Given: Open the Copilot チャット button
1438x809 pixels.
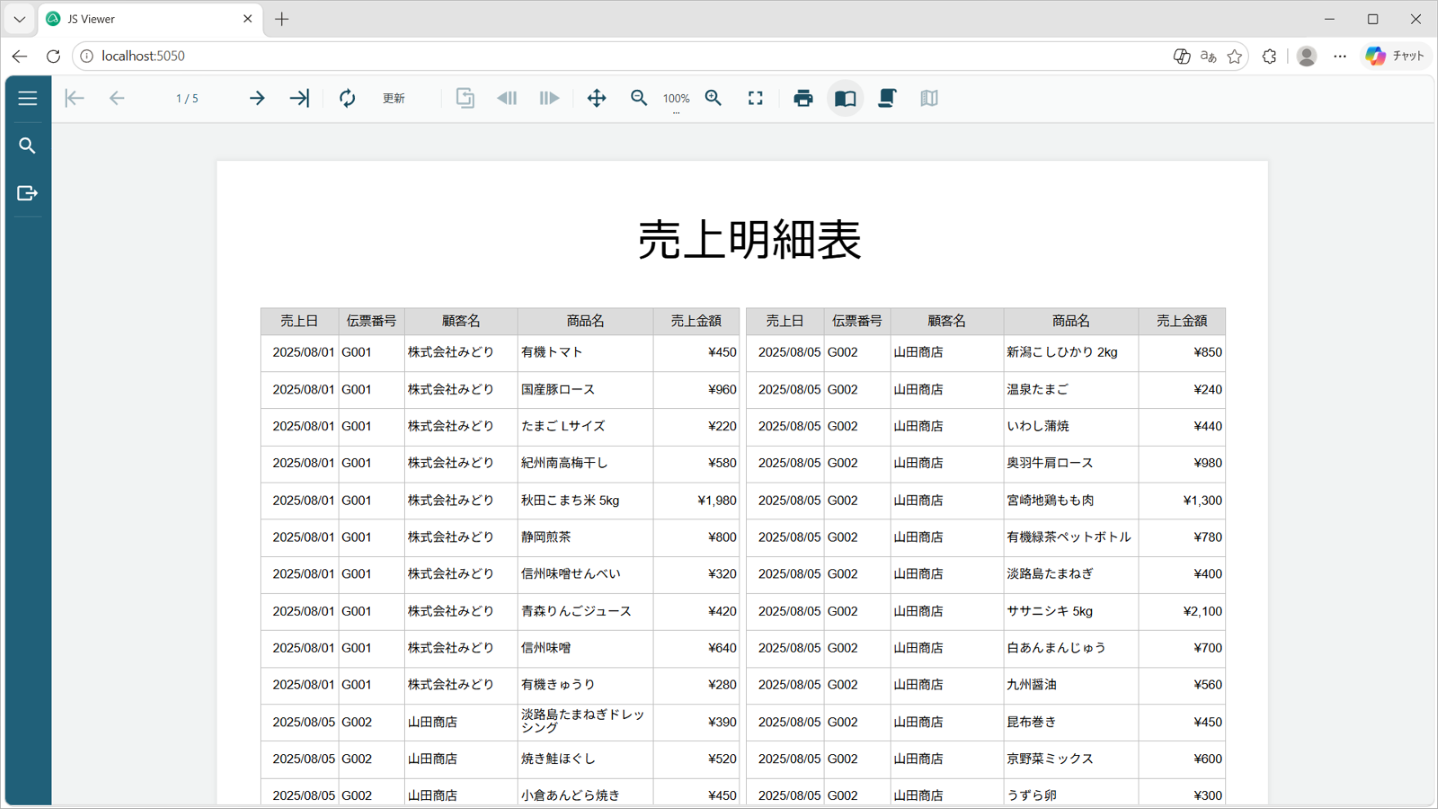Looking at the screenshot, I should click(1396, 56).
